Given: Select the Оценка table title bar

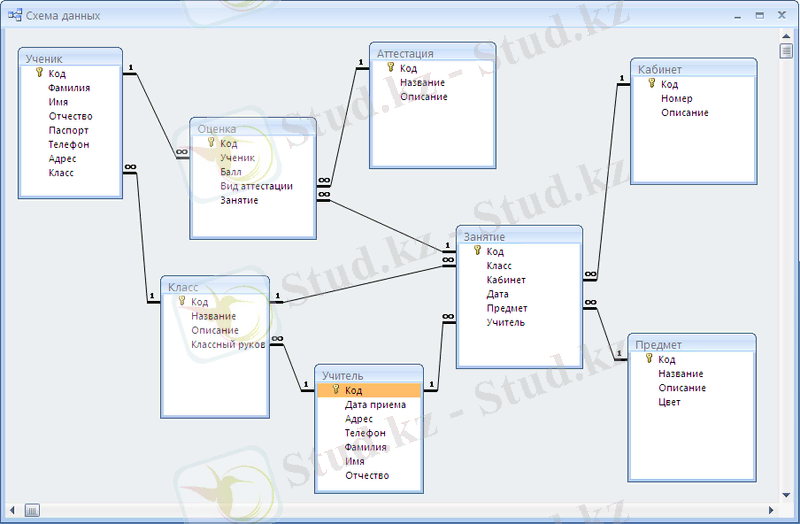Looking at the screenshot, I should point(253,129).
